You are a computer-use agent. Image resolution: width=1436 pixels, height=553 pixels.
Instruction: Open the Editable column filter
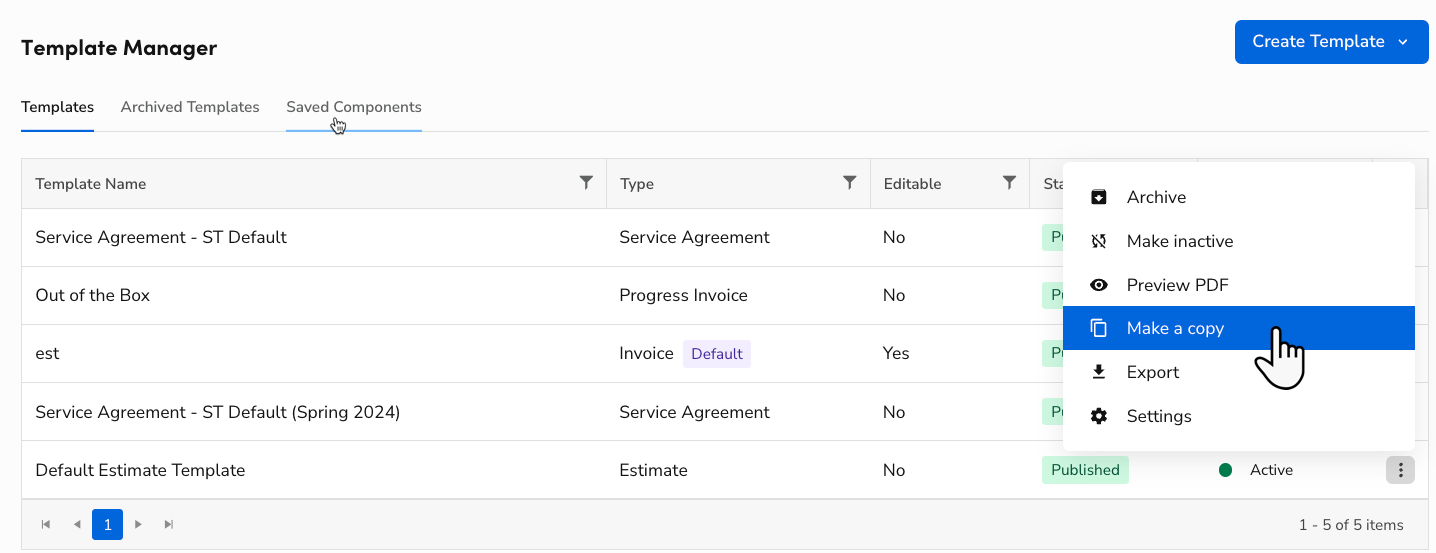1009,182
